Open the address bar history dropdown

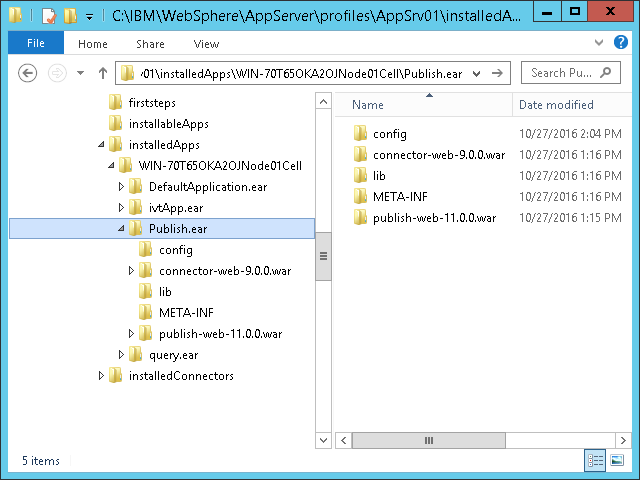click(475, 73)
